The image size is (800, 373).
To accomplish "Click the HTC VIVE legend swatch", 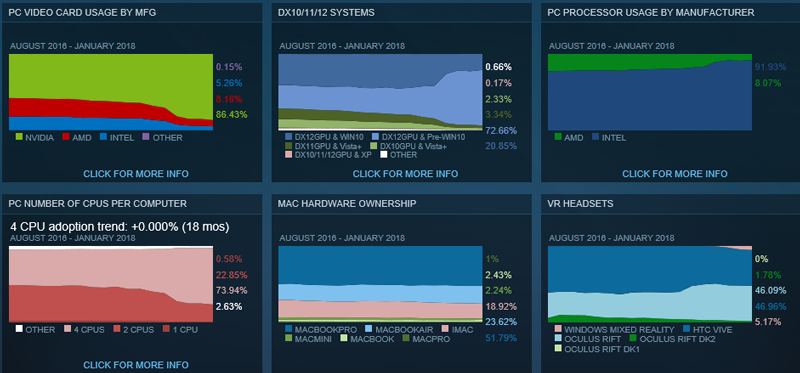I will [x=685, y=329].
